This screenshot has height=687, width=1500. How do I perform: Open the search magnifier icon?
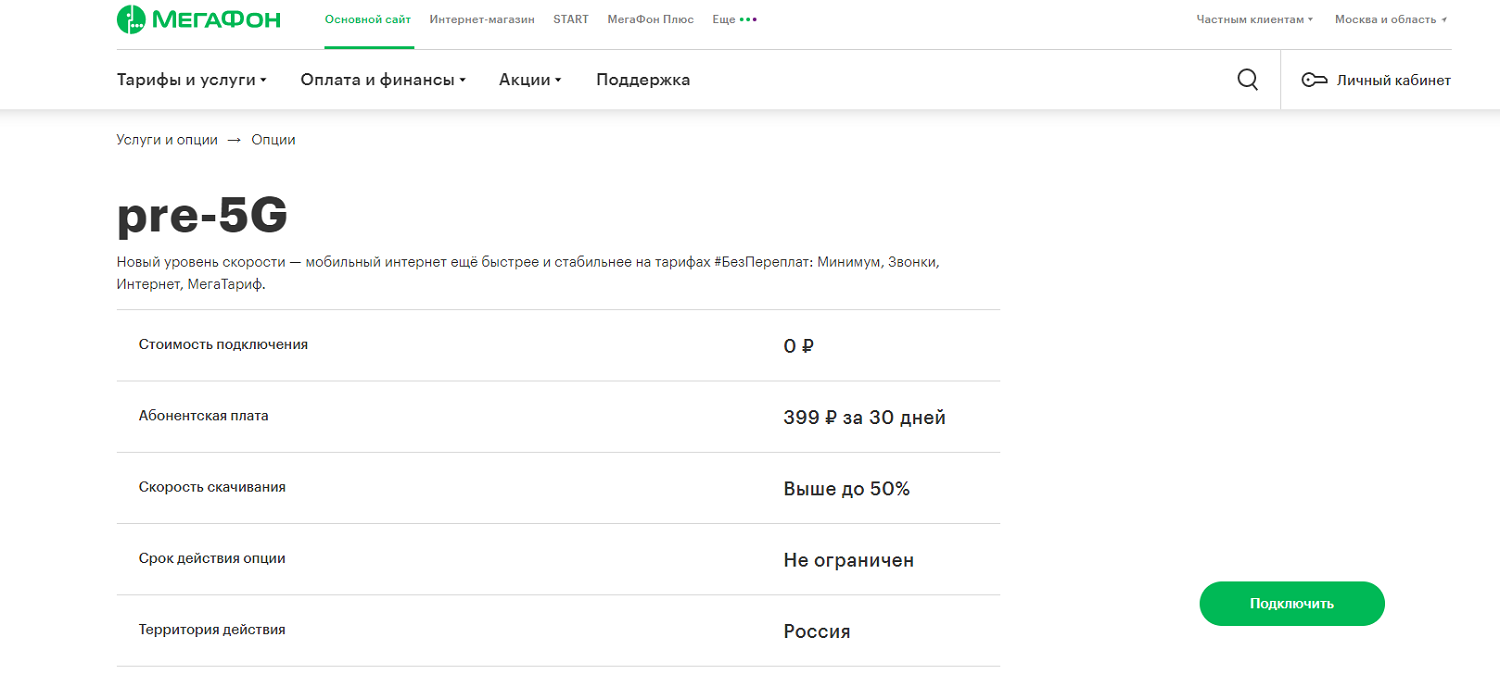[x=1247, y=79]
